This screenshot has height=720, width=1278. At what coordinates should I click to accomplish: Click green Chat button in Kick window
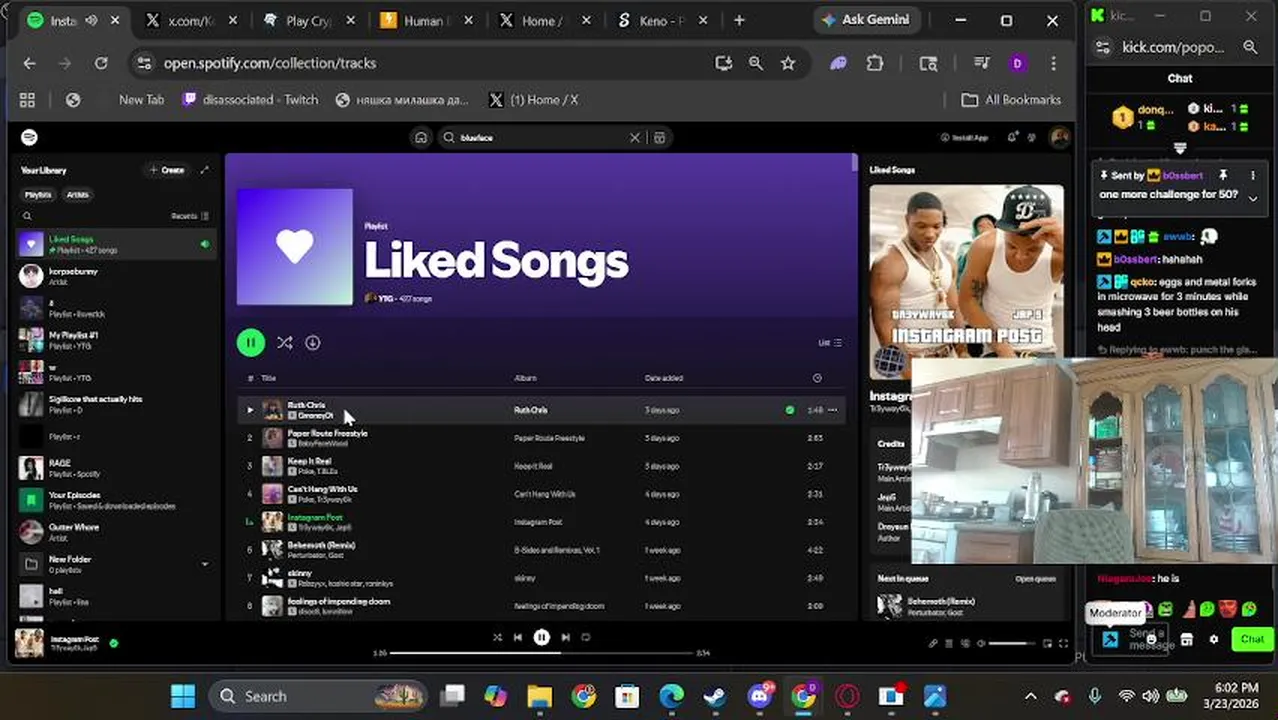coord(1252,639)
